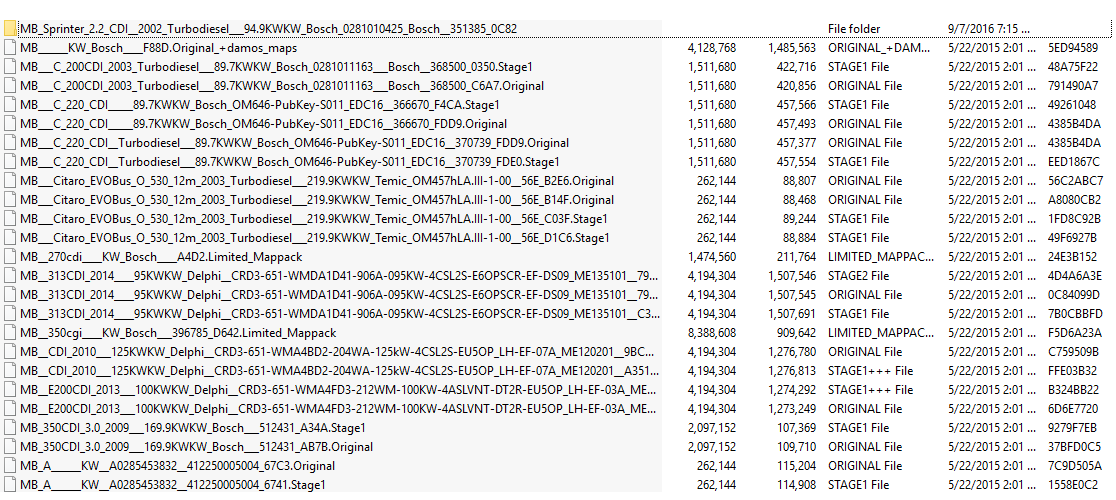Click the packed size 909,642
This screenshot has width=1116, height=500.
pyautogui.click(x=797, y=332)
